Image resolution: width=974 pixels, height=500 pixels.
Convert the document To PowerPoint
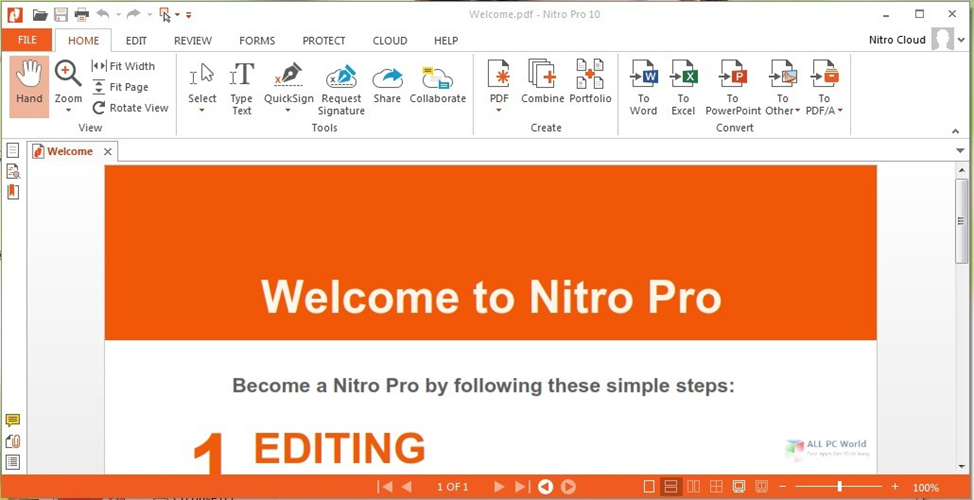pyautogui.click(x=733, y=88)
